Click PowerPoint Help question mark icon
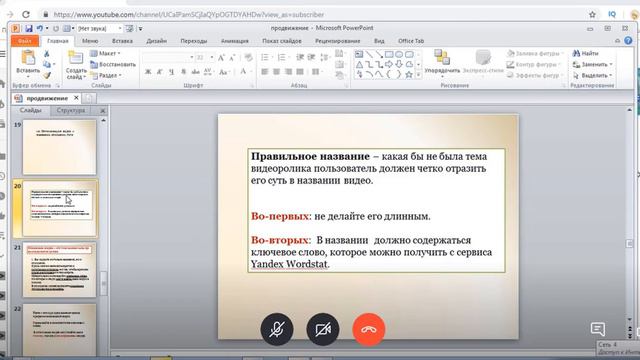640x360 pixels. pyautogui.click(x=628, y=40)
